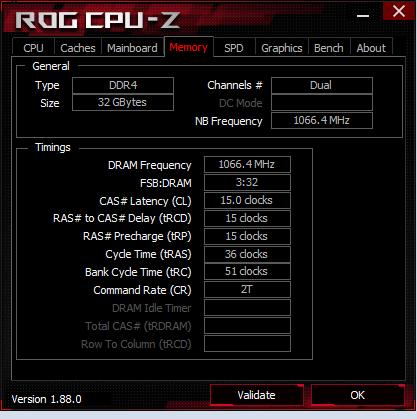Select the Mainboard tab

(x=132, y=48)
